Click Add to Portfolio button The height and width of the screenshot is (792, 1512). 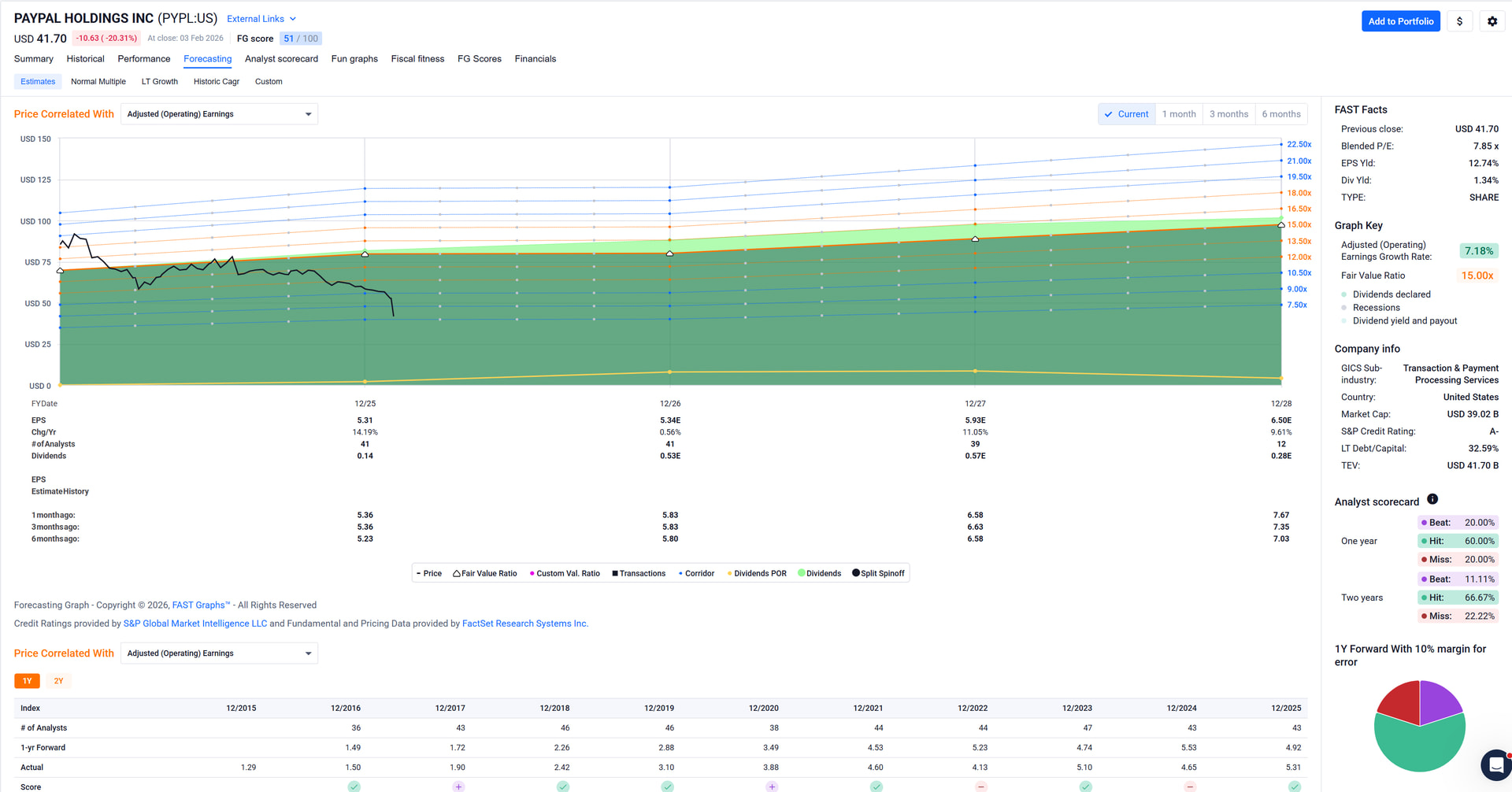[x=1400, y=21]
